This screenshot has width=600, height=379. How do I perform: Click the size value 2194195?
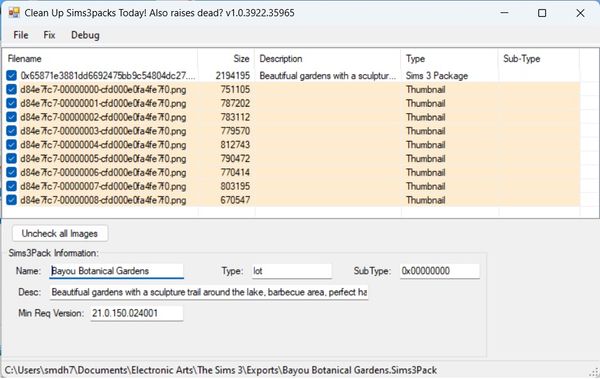(x=233, y=75)
